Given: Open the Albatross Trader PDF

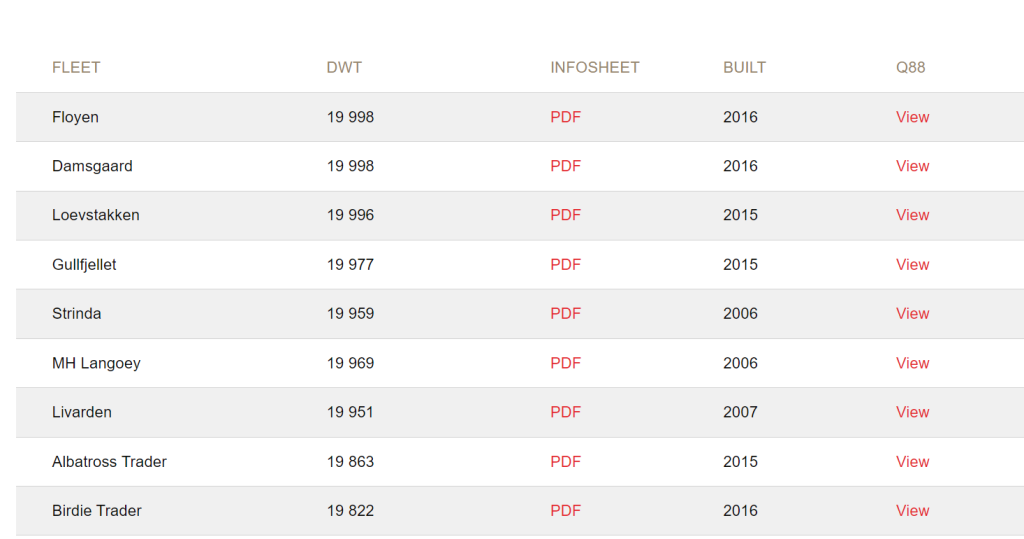Looking at the screenshot, I should pos(565,462).
